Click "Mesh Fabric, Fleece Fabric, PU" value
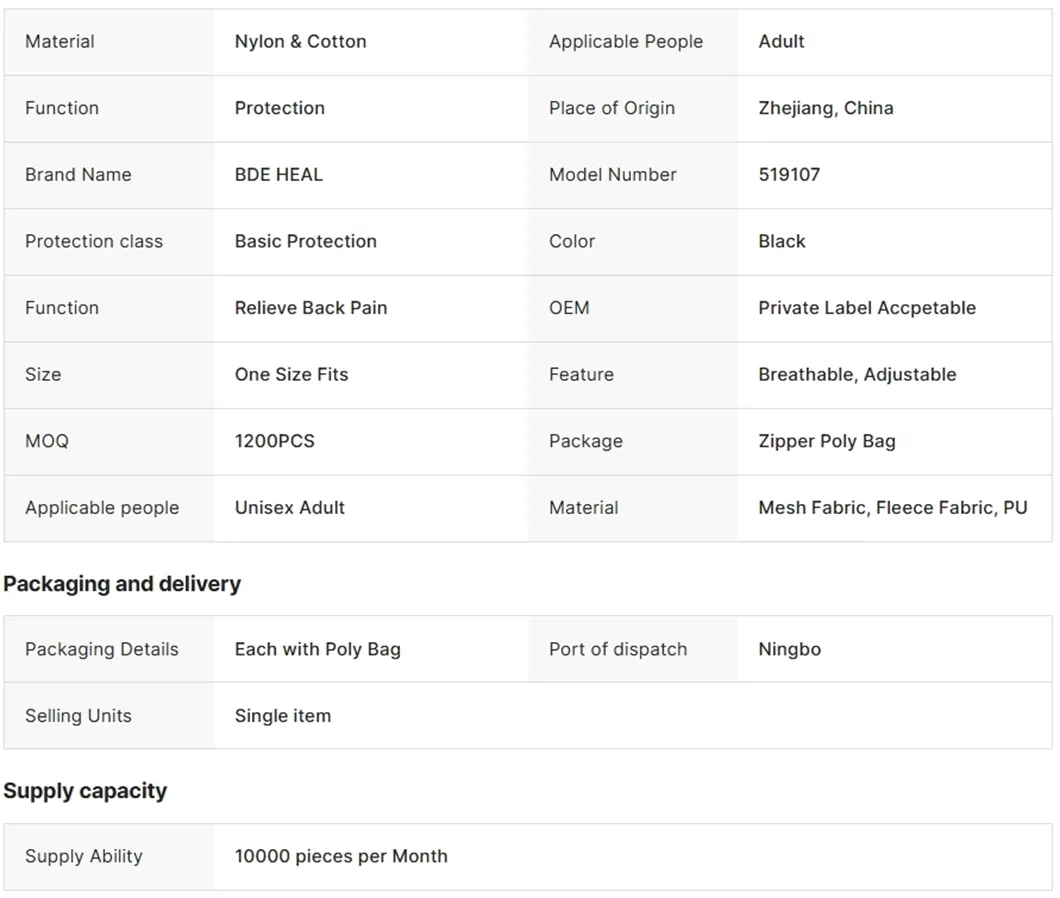This screenshot has height=898, width=1060. tap(892, 508)
